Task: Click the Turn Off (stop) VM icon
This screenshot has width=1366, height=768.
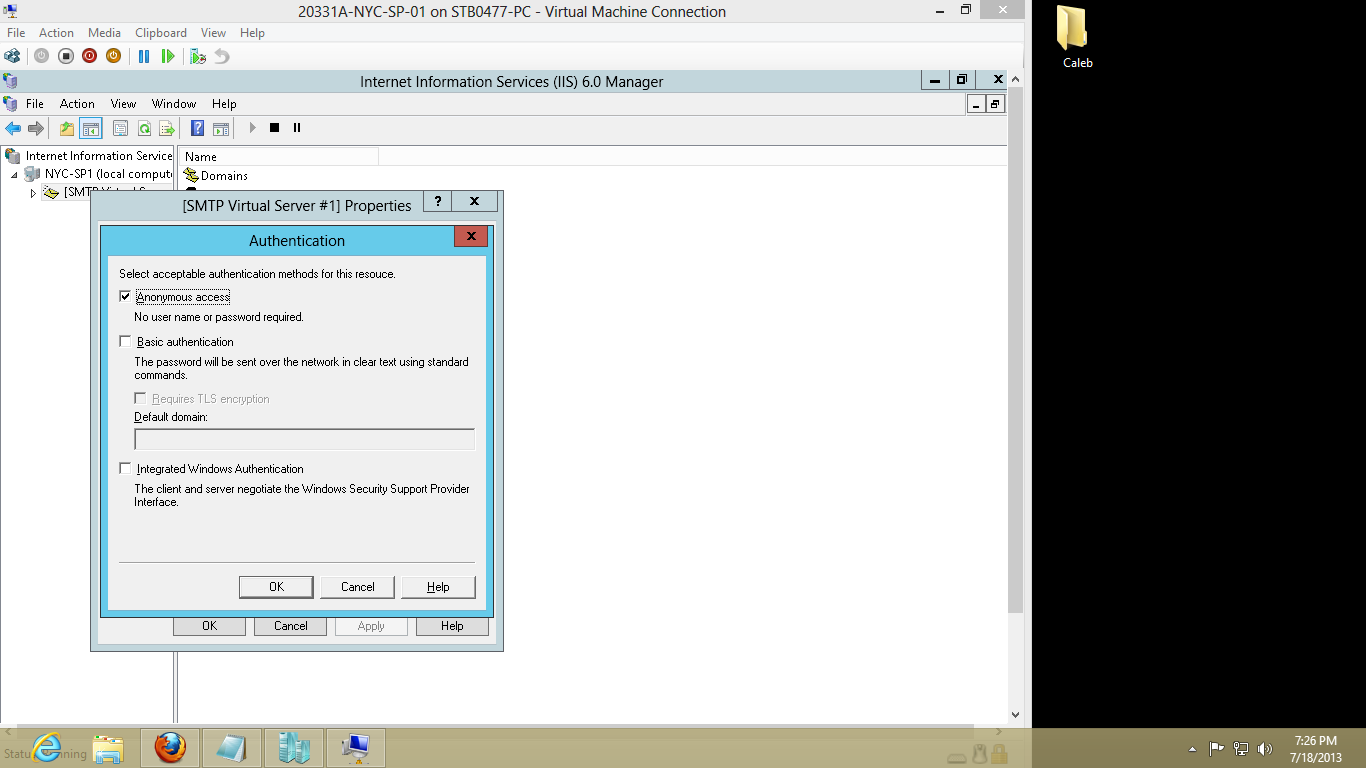Action: point(66,56)
